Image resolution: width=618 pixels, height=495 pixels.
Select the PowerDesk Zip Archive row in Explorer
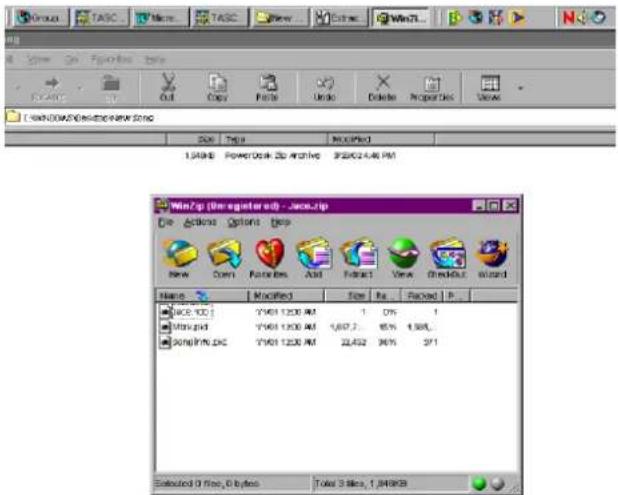[x=290, y=156]
